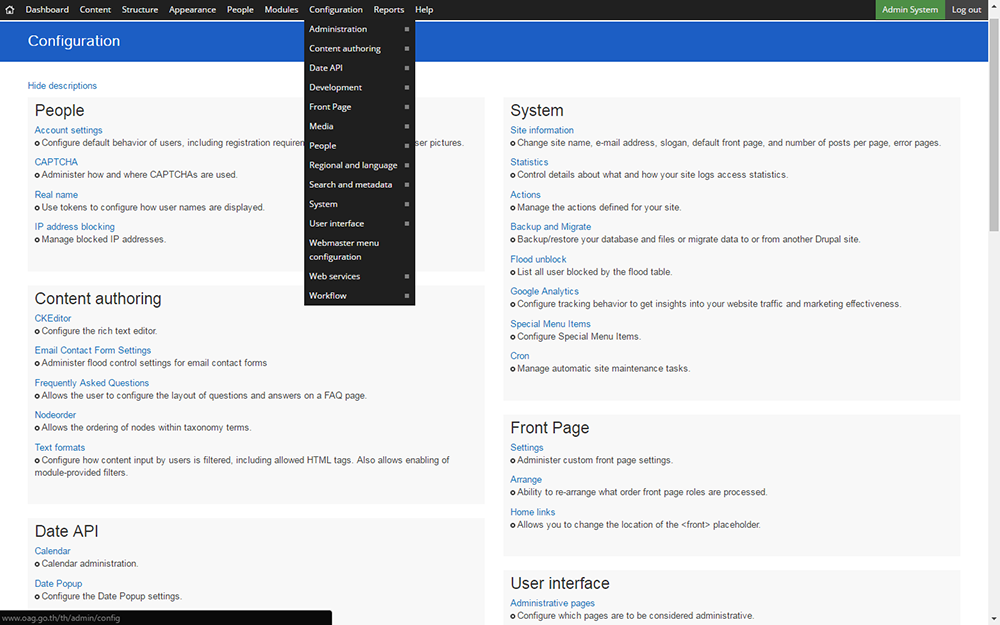This screenshot has height=625, width=1000.
Task: Click the Log out button
Action: point(966,9)
